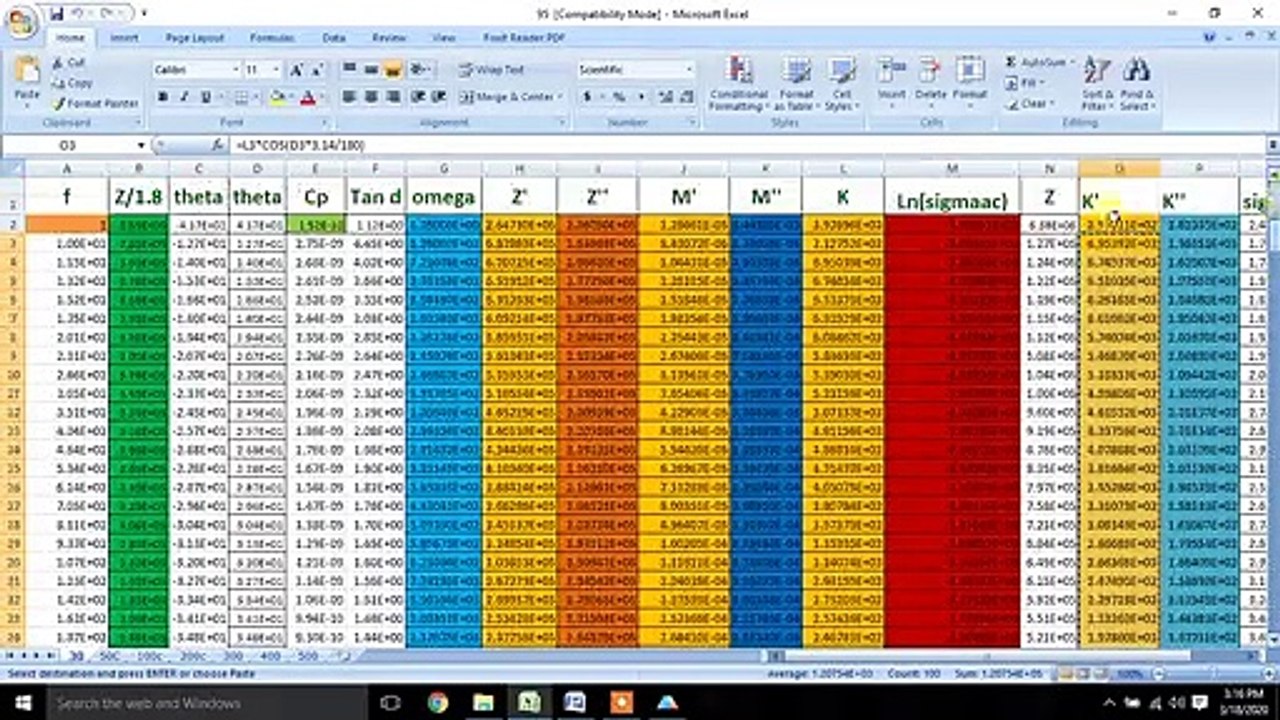Switch to the Page Layout tab
Image resolution: width=1280 pixels, height=720 pixels.
[195, 38]
